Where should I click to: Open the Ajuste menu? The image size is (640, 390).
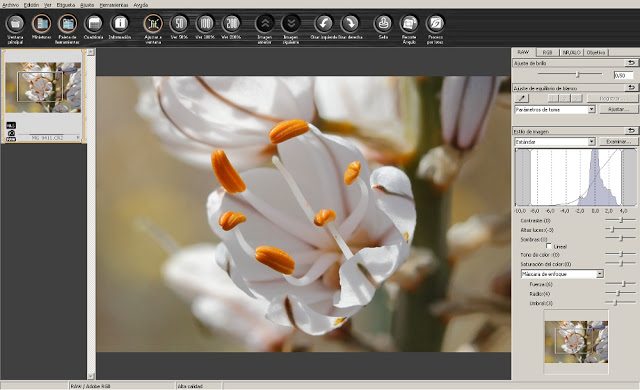(87, 5)
